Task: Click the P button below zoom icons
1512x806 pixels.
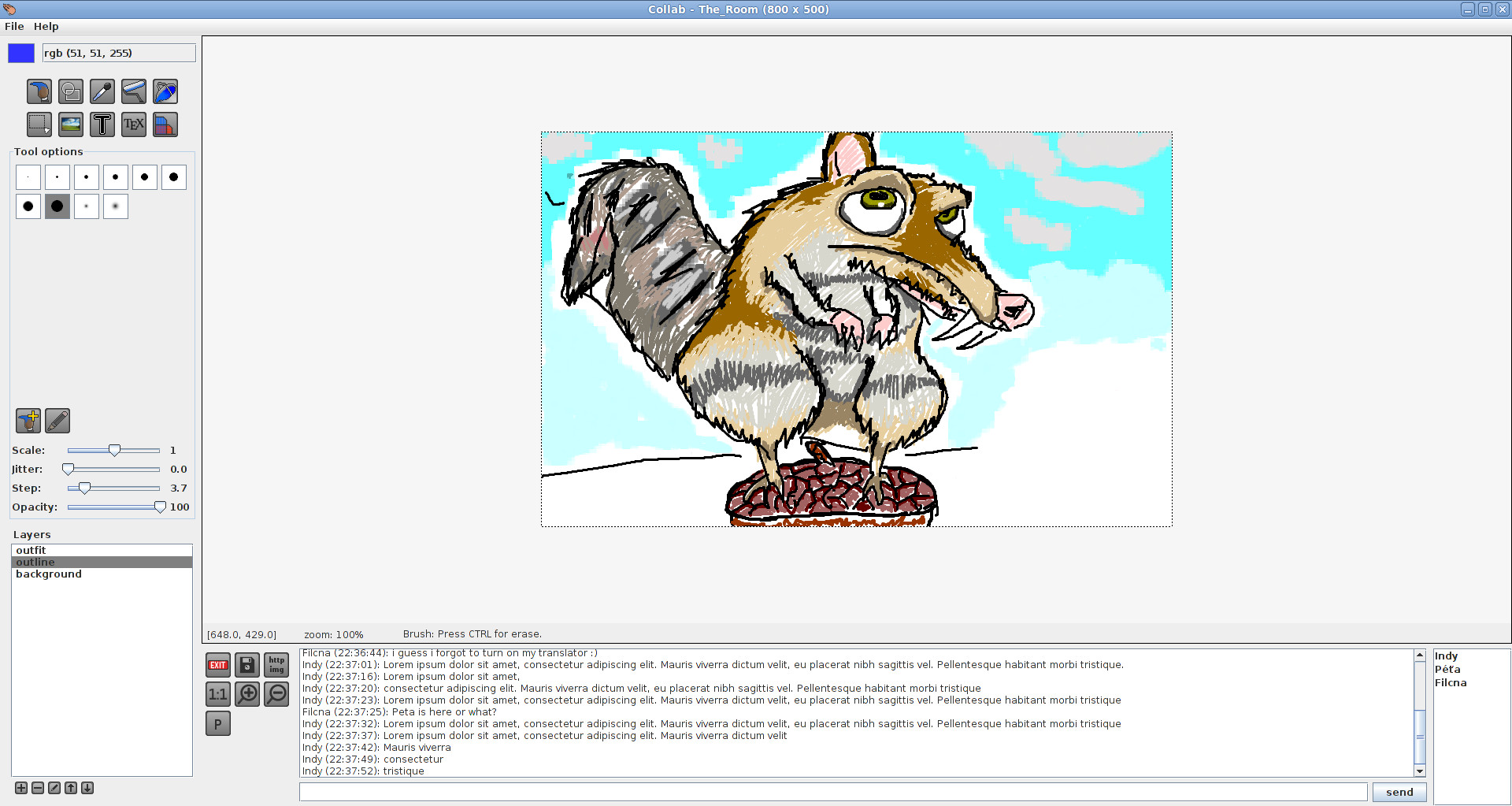Action: 218,723
